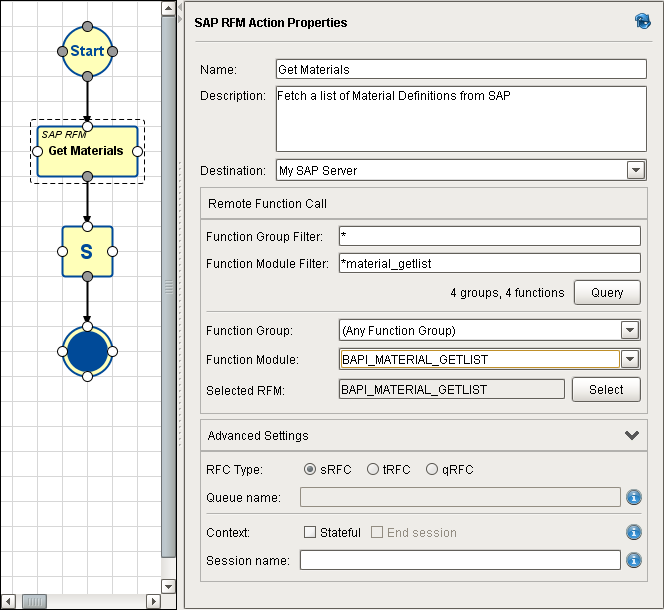Click the Start node in the workflow

tap(87, 51)
